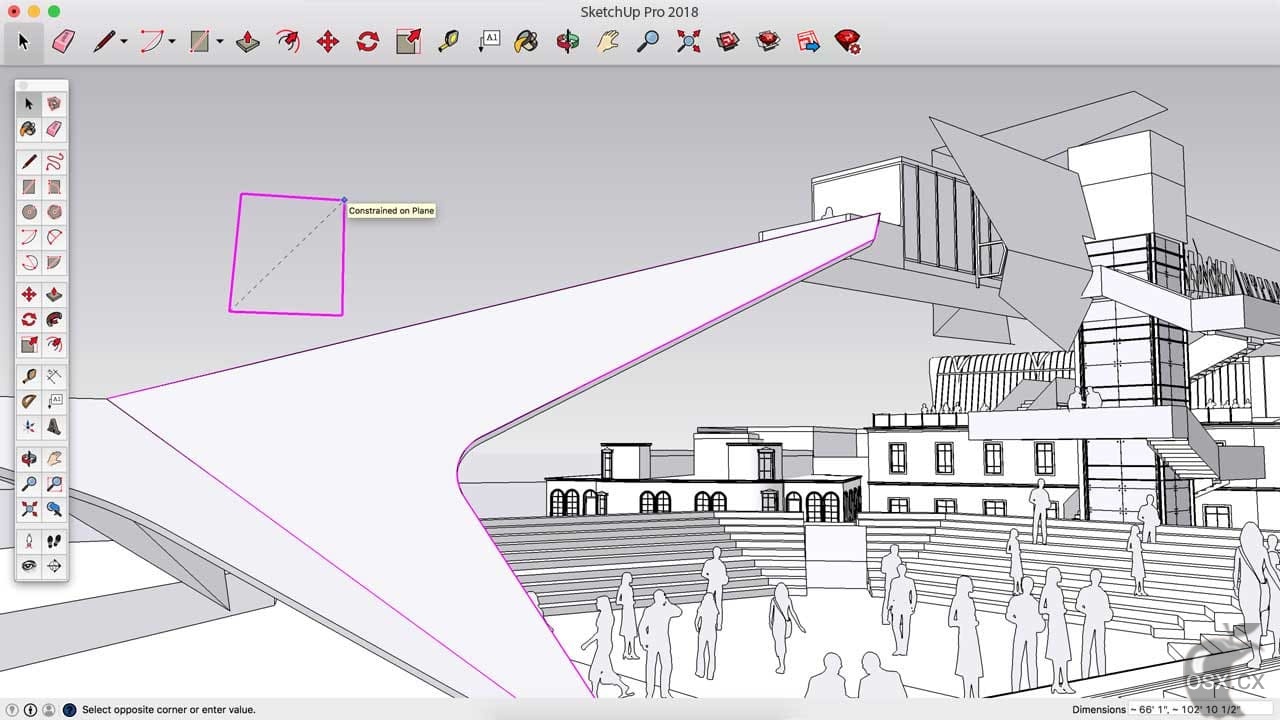Choose the Scale tool in the top toolbar

point(408,41)
